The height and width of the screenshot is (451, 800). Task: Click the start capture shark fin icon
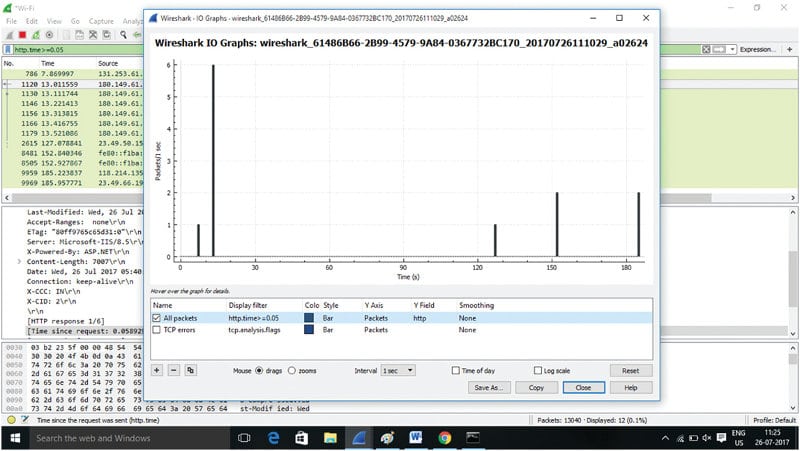8,34
